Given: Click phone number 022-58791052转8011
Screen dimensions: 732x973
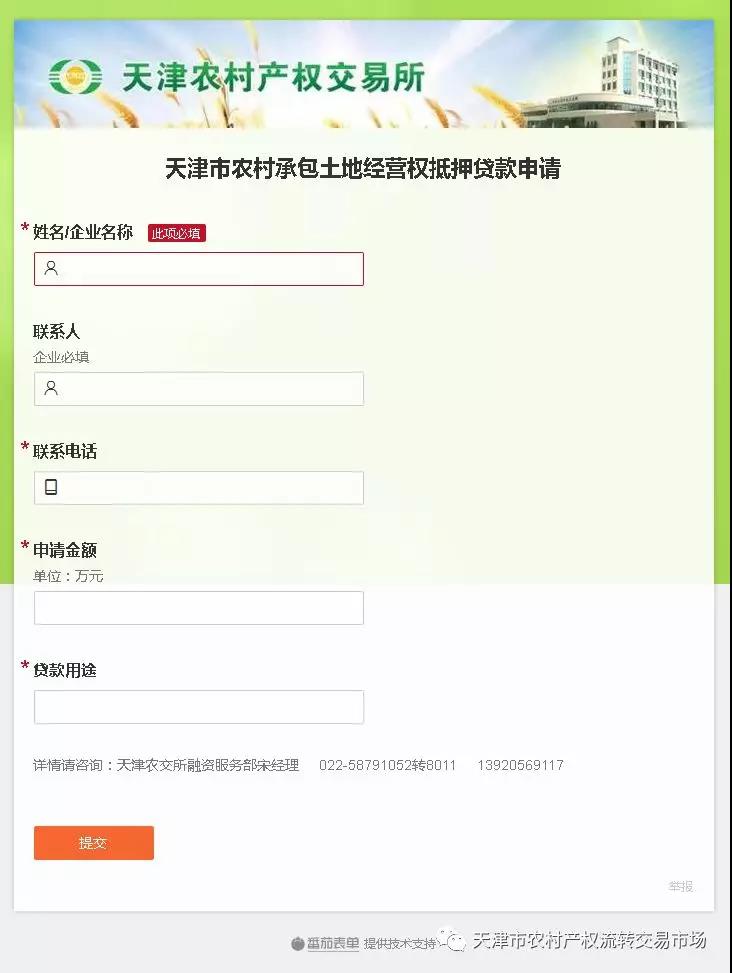Looking at the screenshot, I should [x=388, y=765].
